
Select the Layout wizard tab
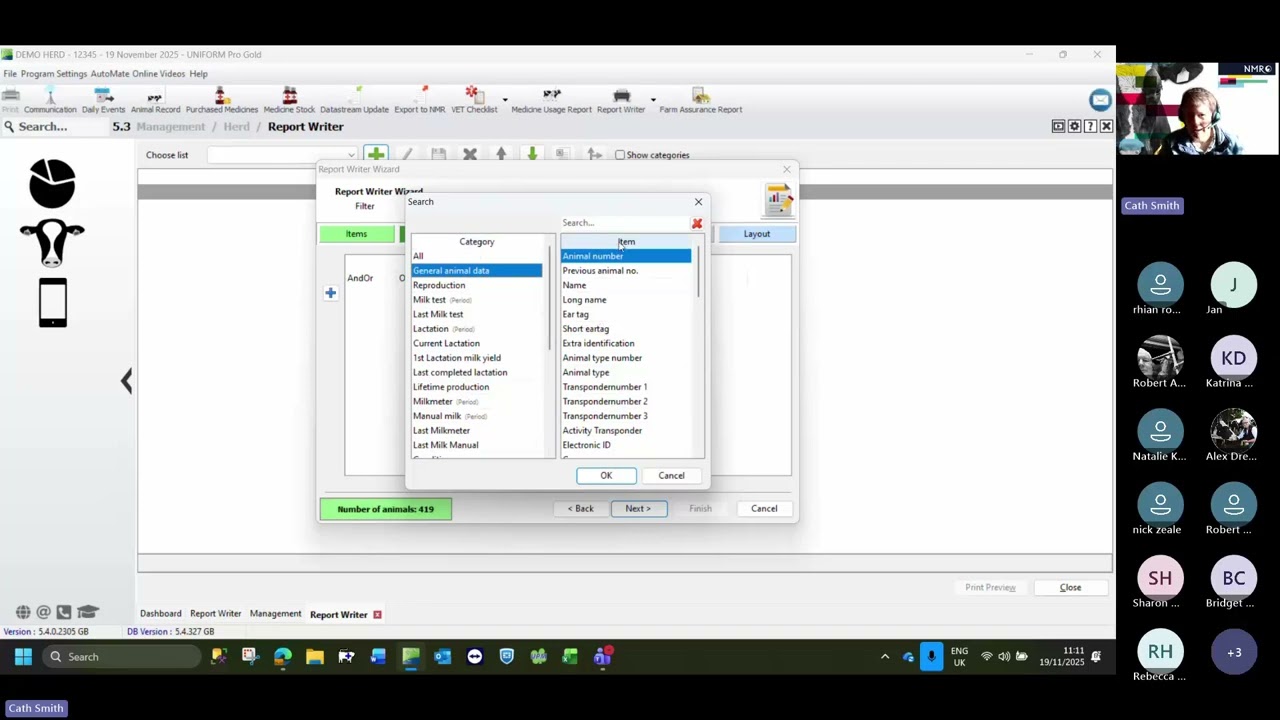tap(757, 234)
